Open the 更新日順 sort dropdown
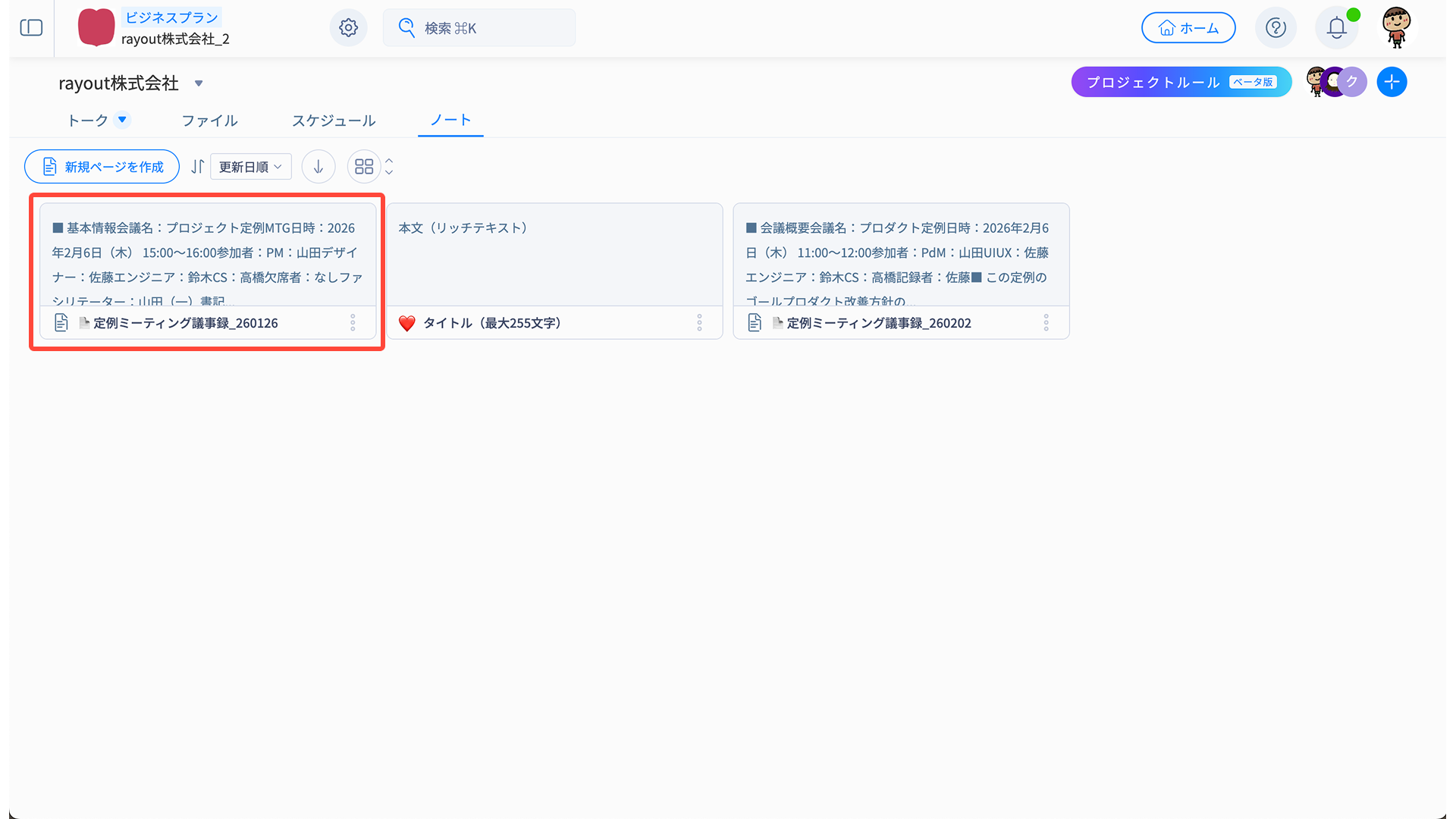 click(250, 167)
